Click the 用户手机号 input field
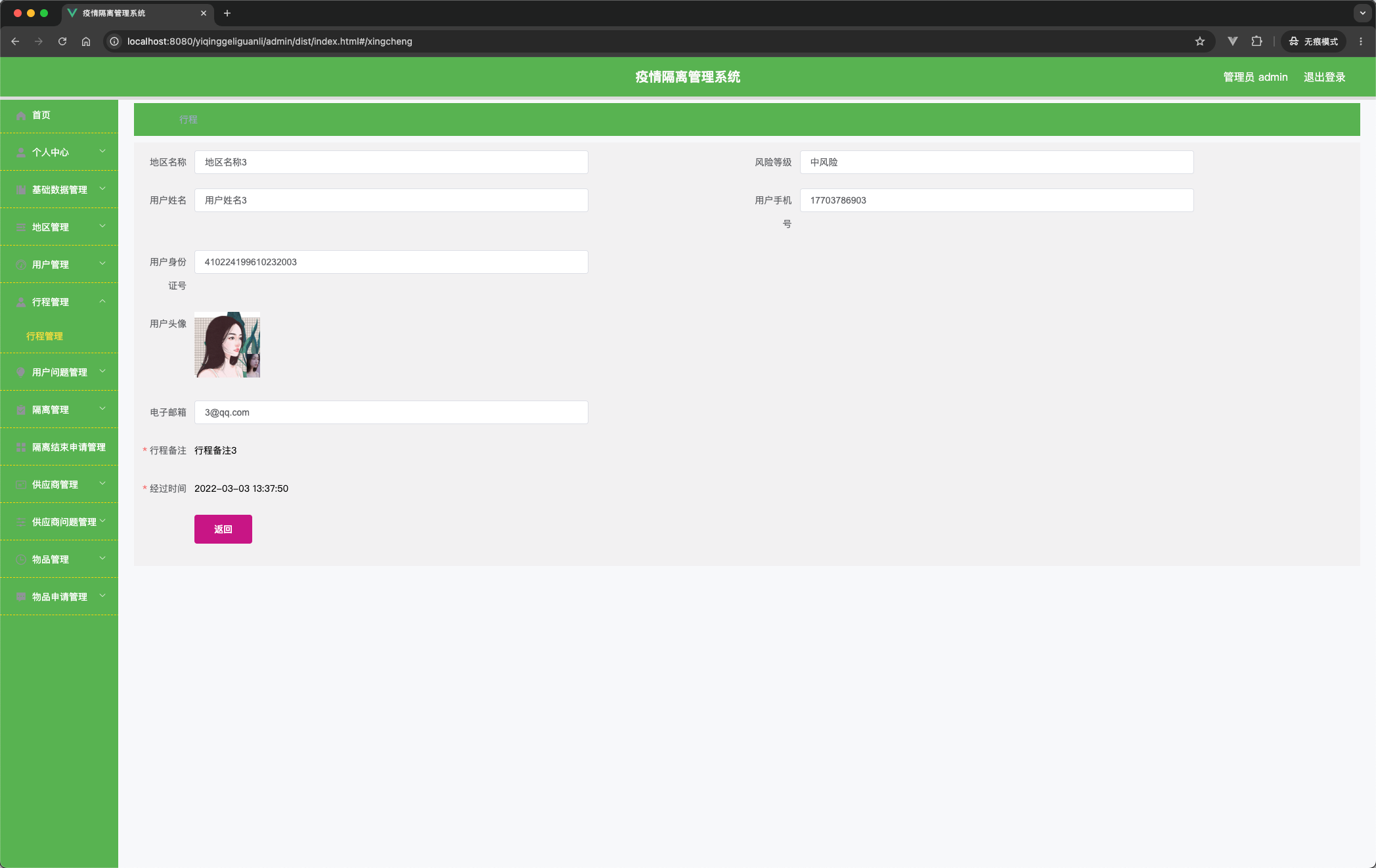 (x=996, y=201)
